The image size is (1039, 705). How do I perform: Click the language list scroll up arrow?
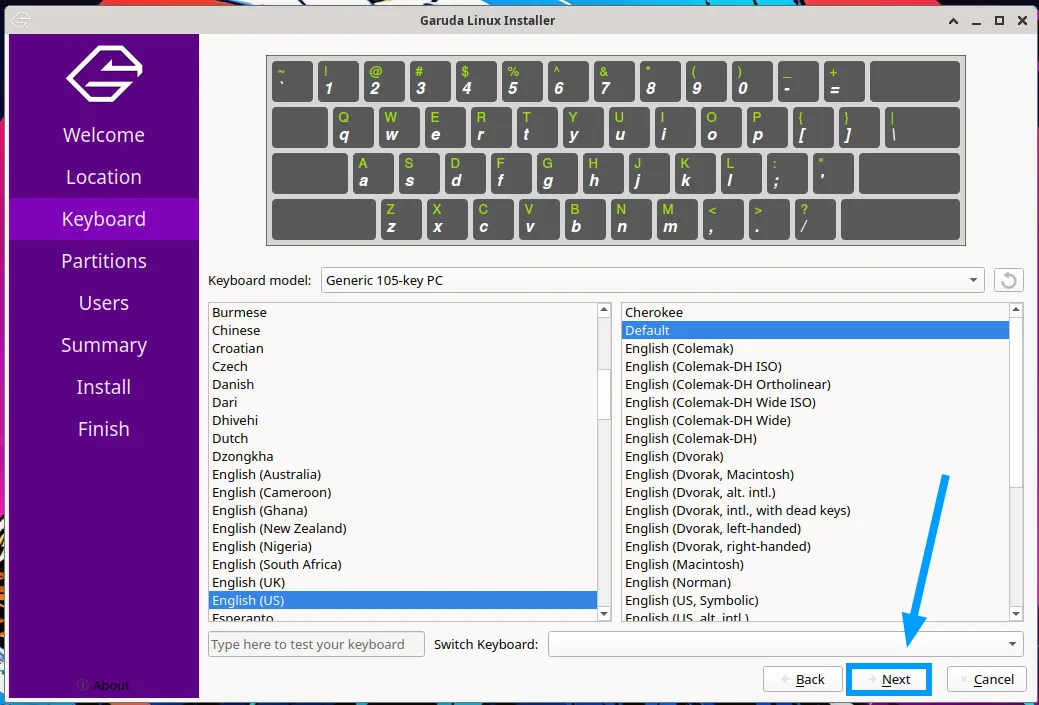coord(604,310)
